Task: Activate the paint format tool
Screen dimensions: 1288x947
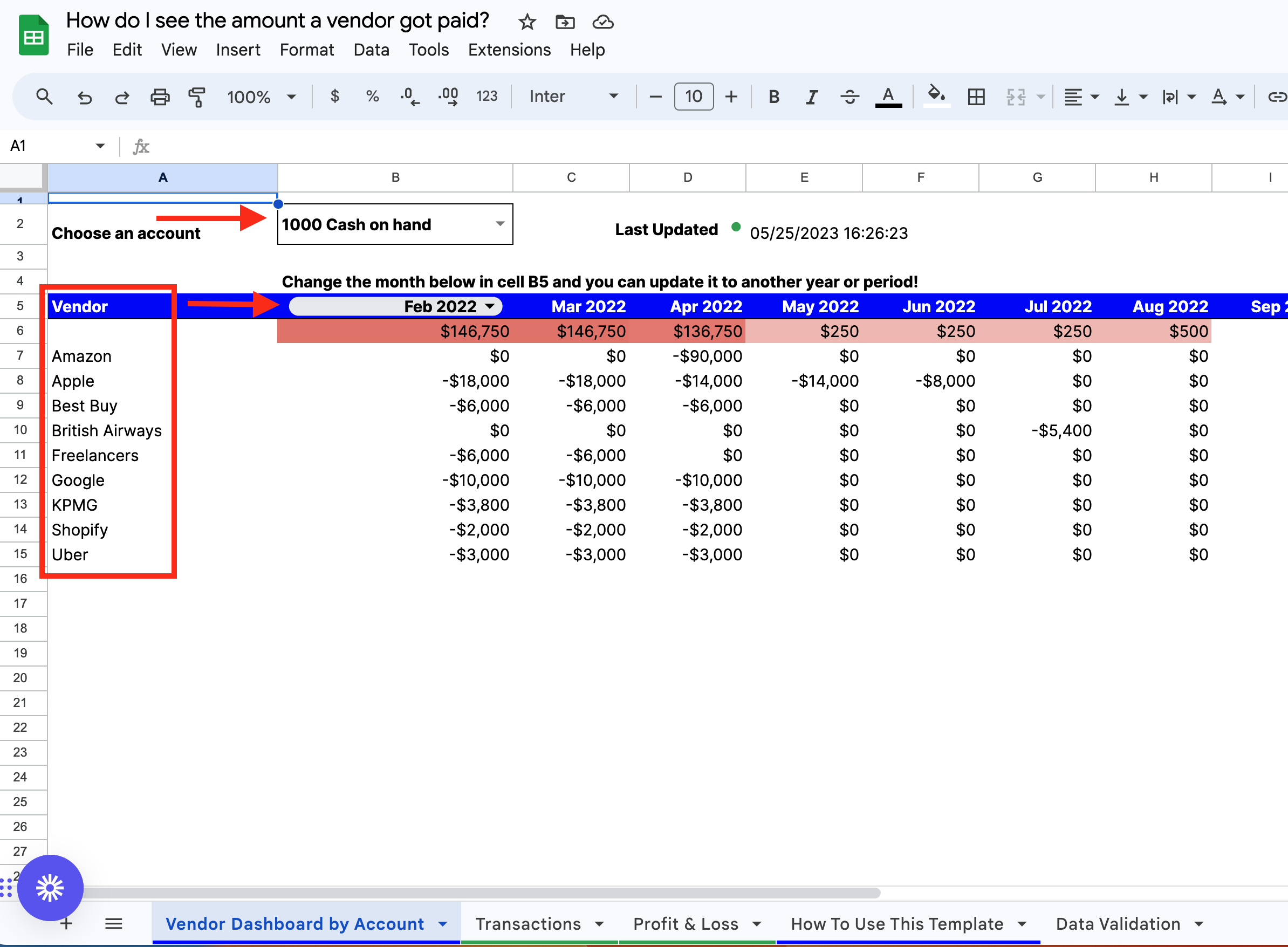Action: click(x=197, y=97)
